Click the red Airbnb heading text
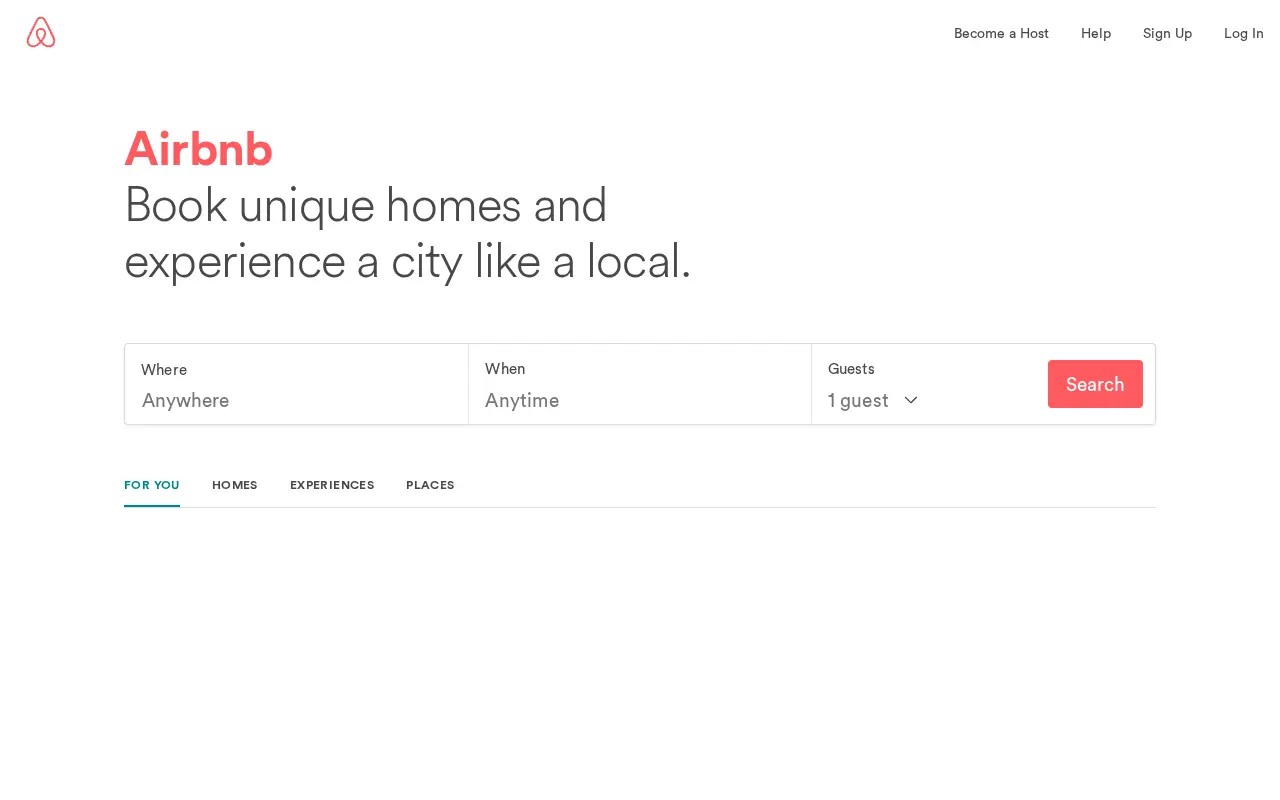This screenshot has height=800, width=1280. (x=198, y=149)
